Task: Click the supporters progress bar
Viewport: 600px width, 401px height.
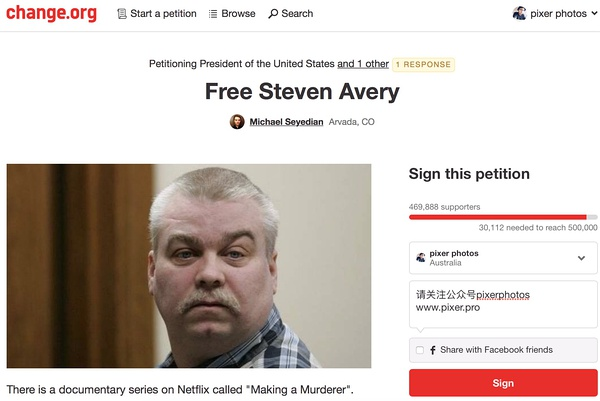Action: tap(503, 217)
